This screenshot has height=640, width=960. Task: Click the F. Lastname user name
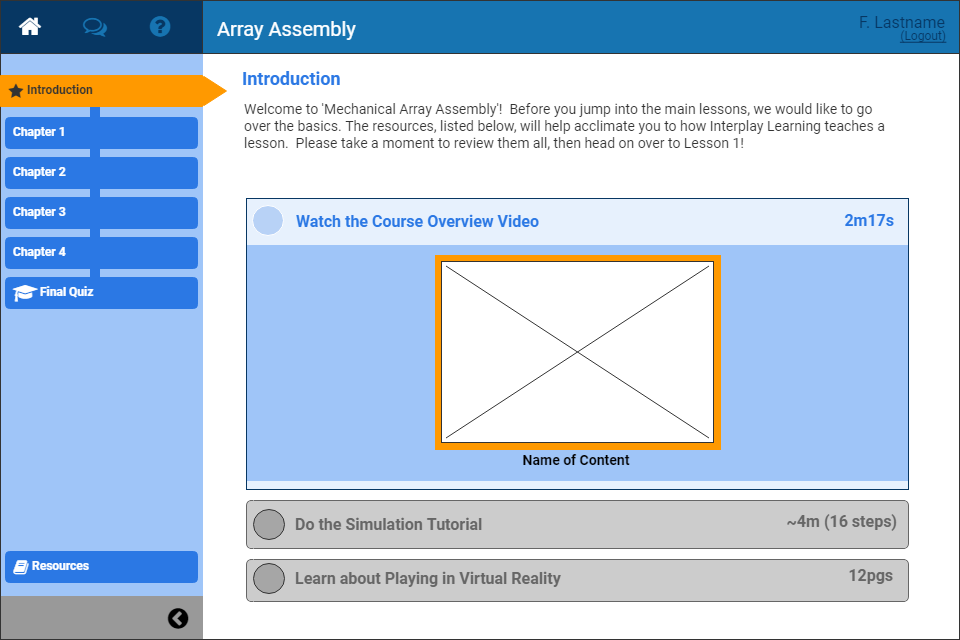pos(902,23)
